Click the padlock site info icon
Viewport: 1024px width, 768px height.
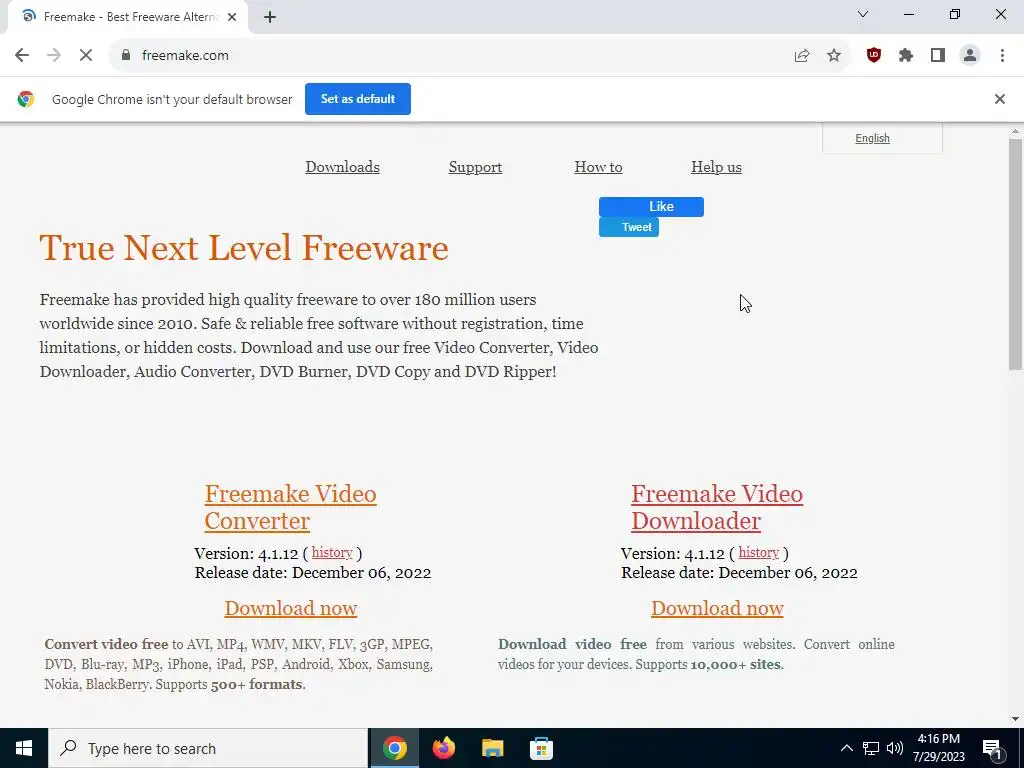(126, 56)
